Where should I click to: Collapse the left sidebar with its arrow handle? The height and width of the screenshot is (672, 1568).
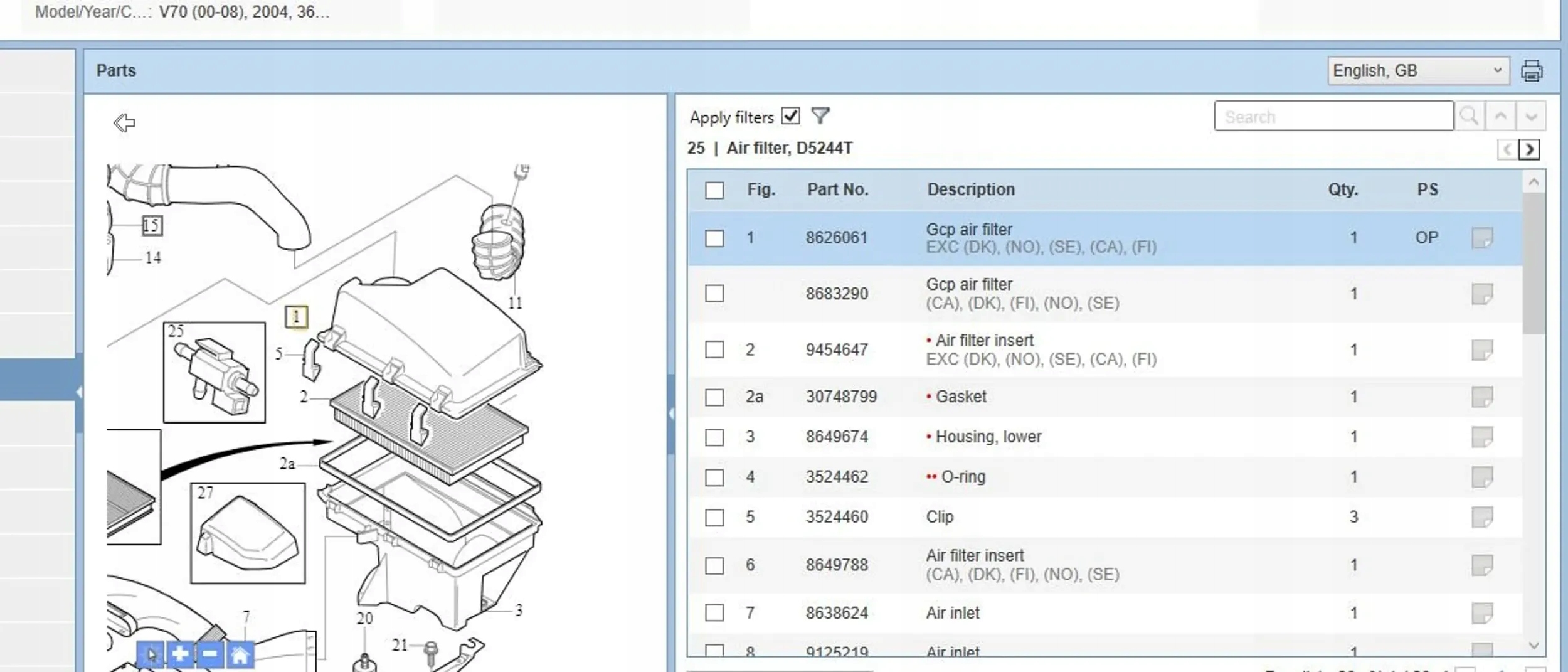(79, 392)
